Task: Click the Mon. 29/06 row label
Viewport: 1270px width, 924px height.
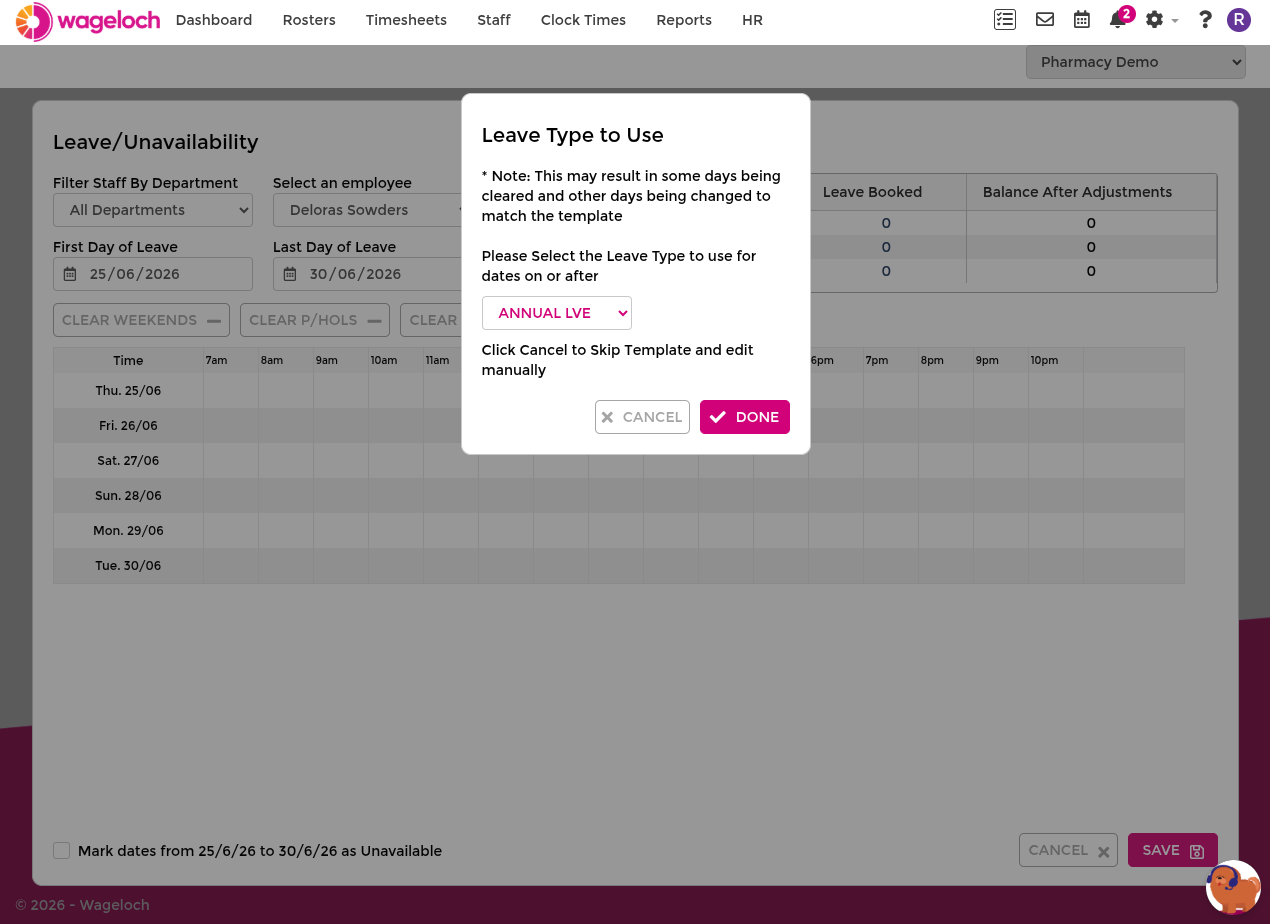Action: [128, 530]
